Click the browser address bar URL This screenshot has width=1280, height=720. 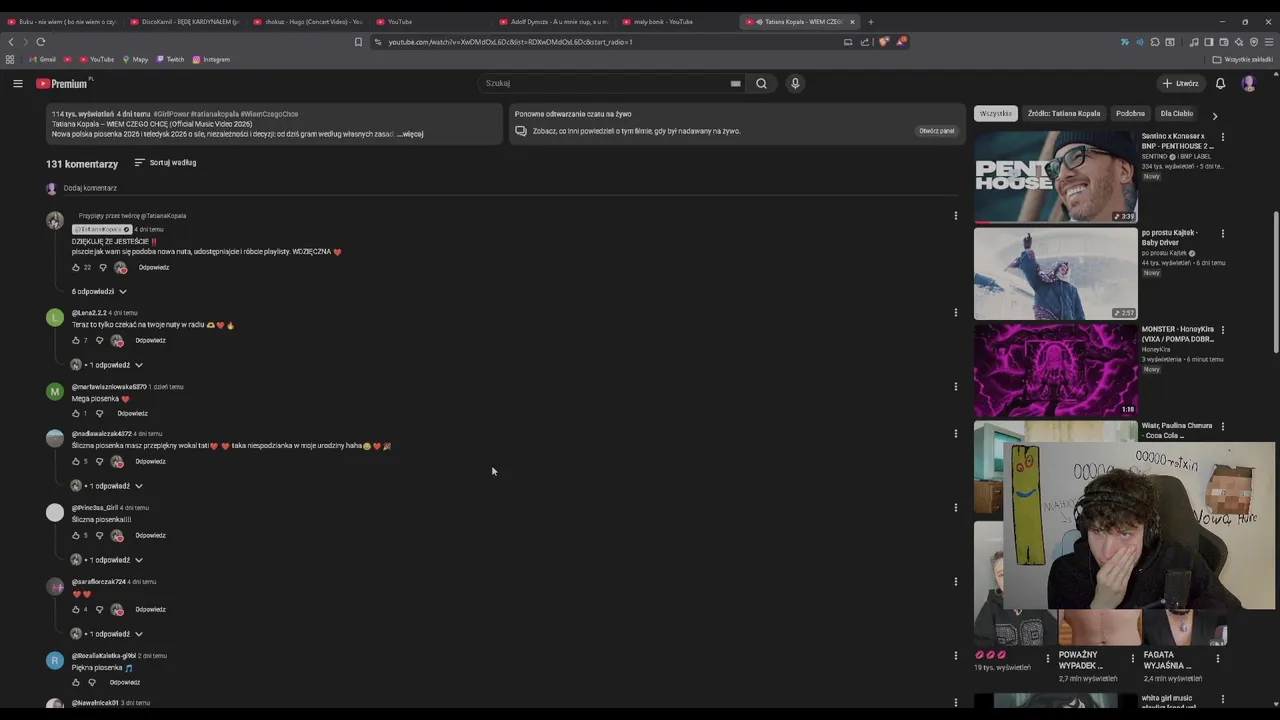click(510, 42)
